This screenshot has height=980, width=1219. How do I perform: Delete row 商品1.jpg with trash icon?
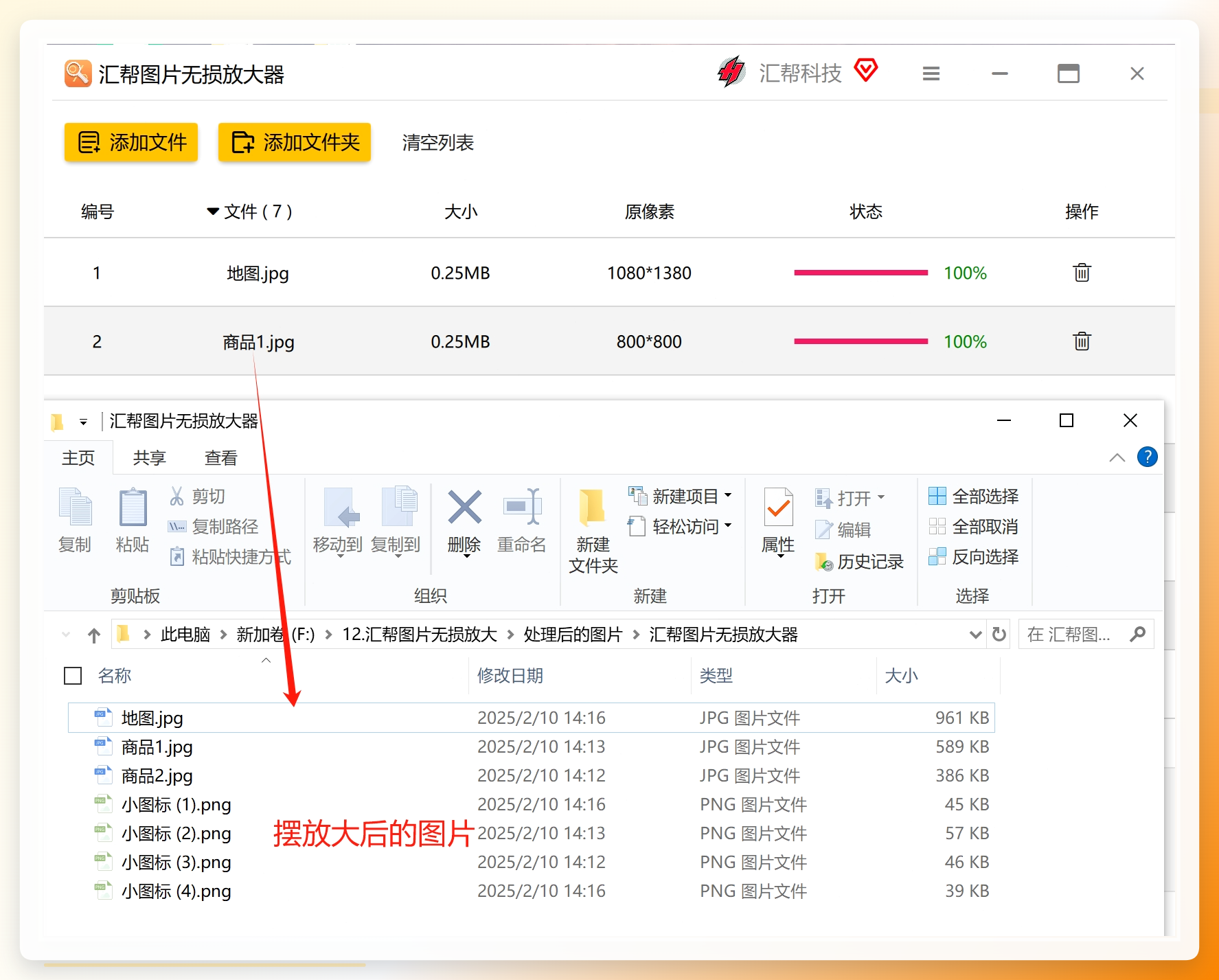click(1082, 341)
